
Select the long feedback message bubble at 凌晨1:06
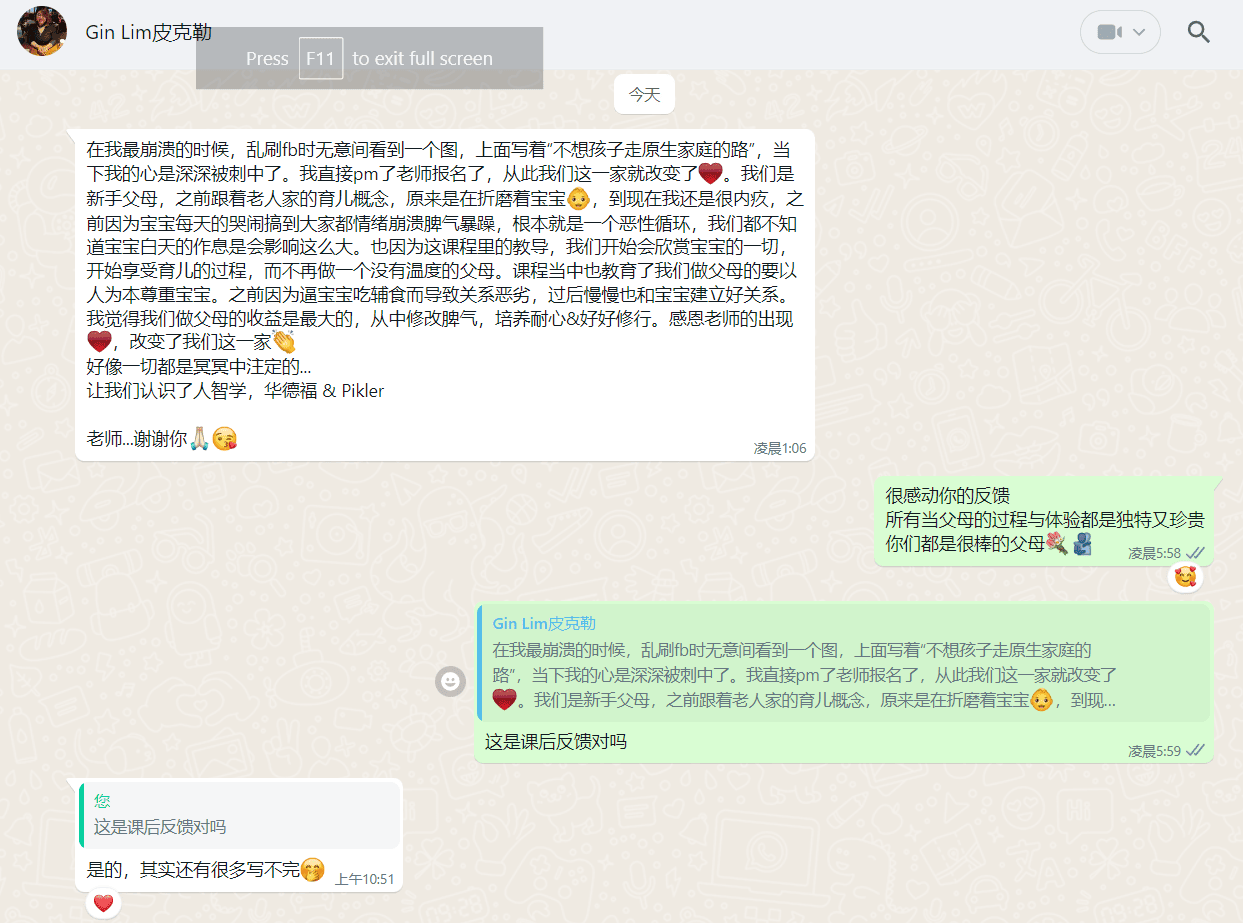[x=445, y=295]
